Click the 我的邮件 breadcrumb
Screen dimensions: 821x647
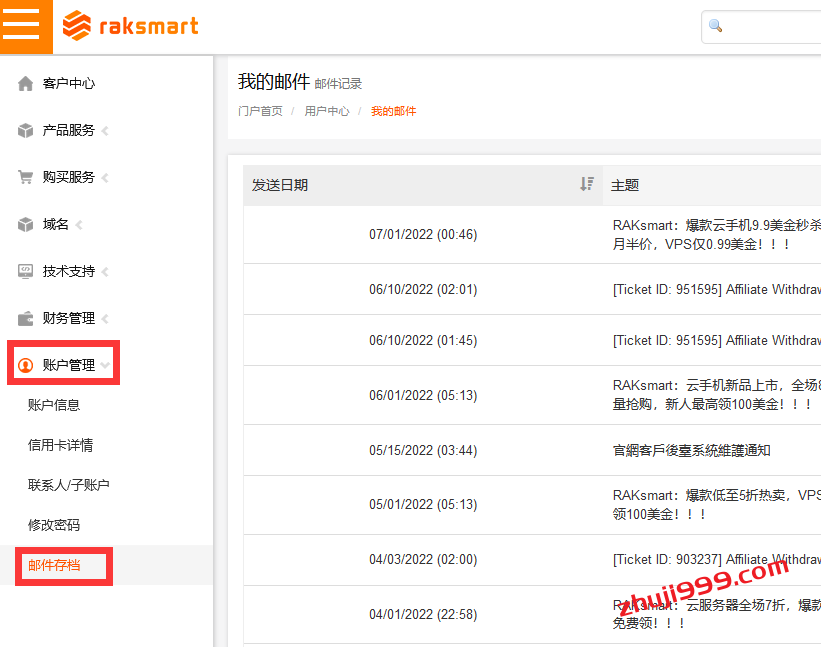point(393,111)
